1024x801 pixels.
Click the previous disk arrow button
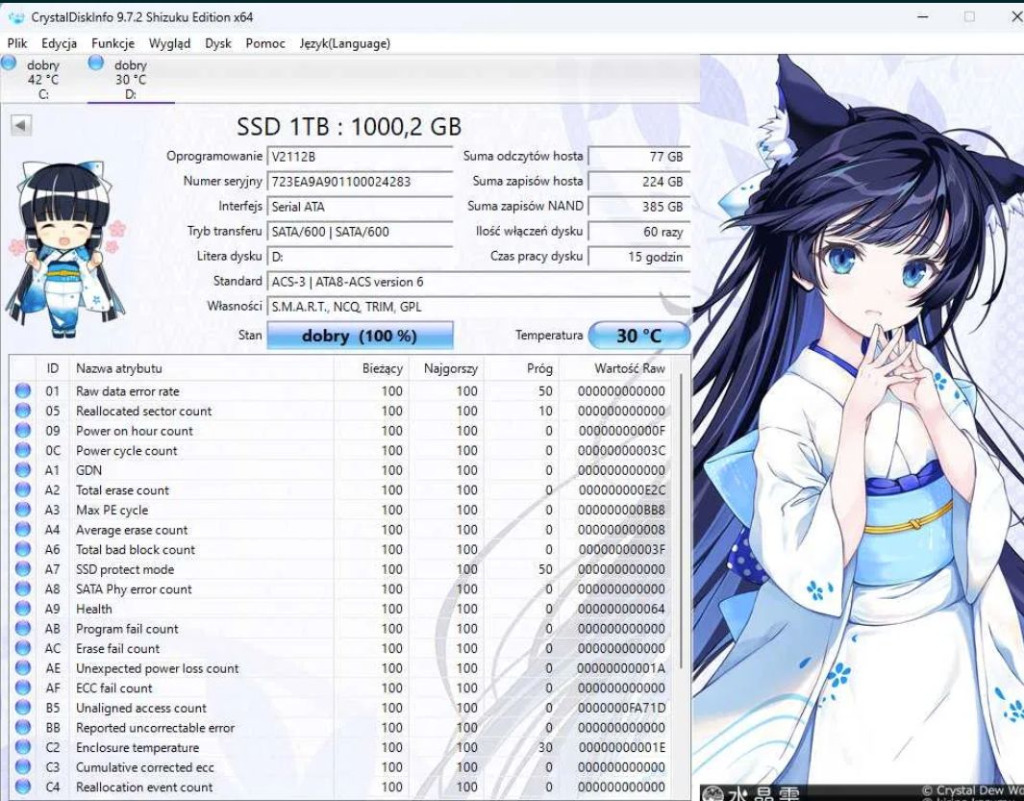click(21, 125)
